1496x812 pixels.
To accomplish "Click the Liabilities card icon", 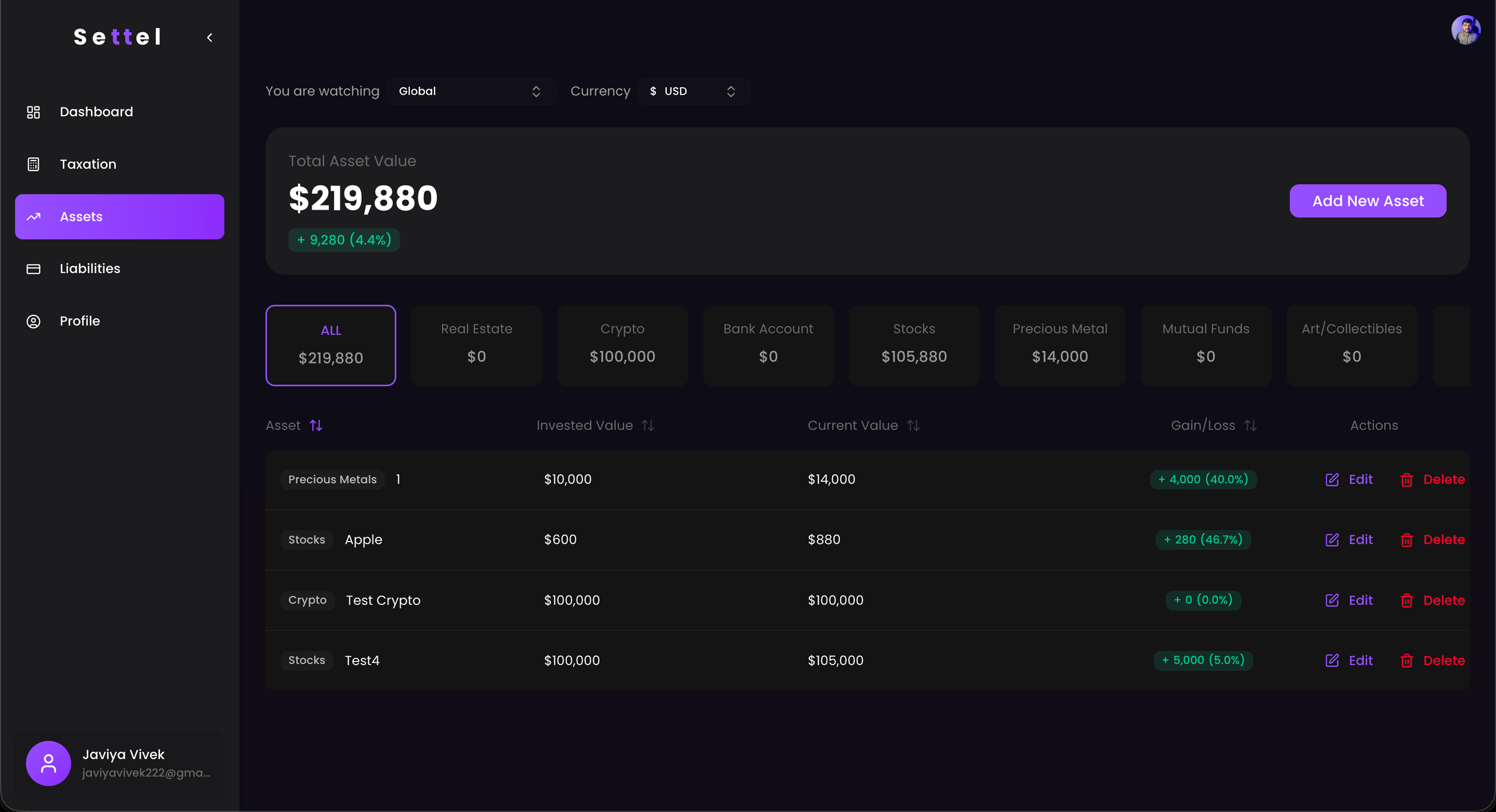I will [33, 269].
